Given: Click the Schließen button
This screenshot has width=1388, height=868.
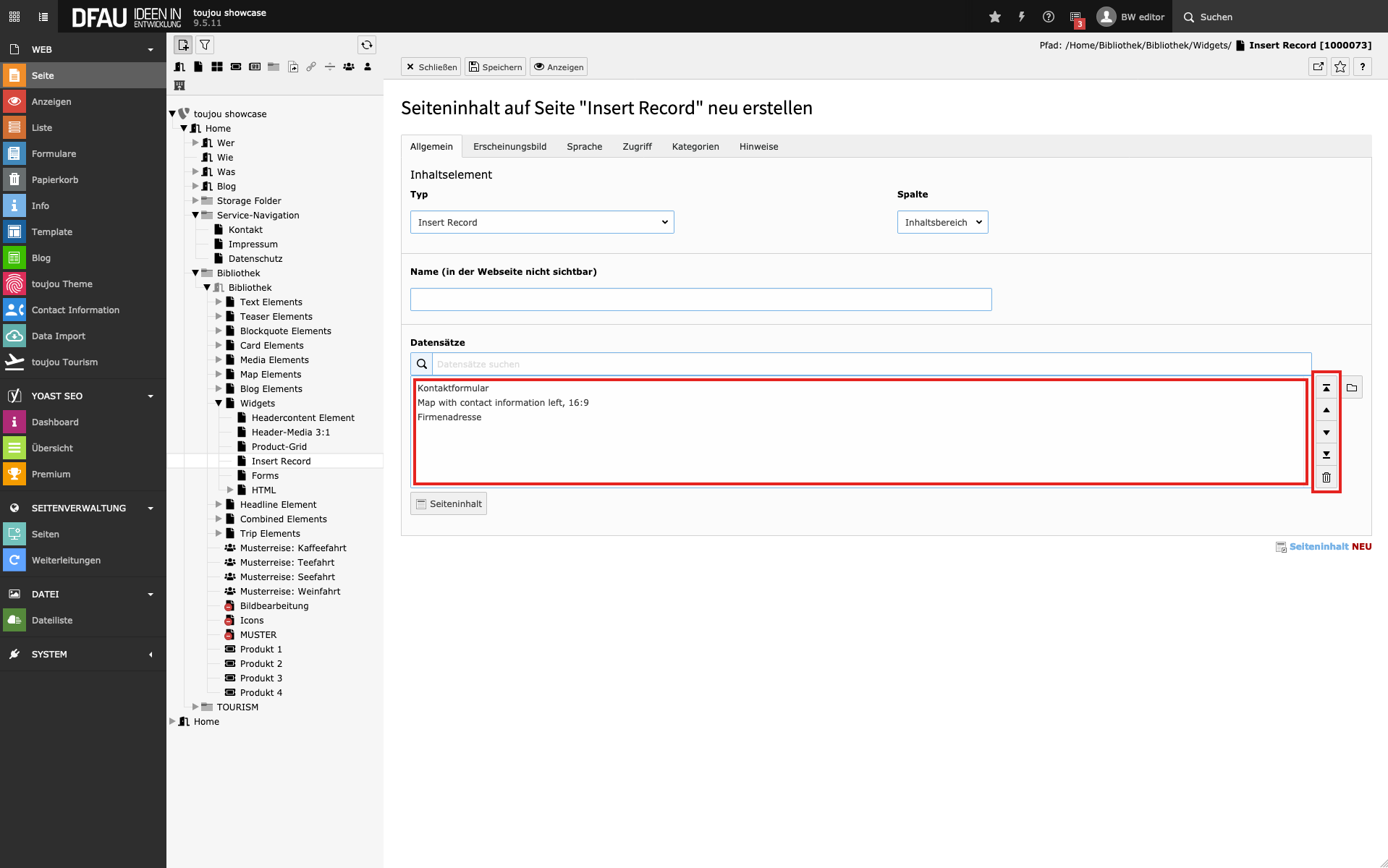Looking at the screenshot, I should tap(431, 67).
